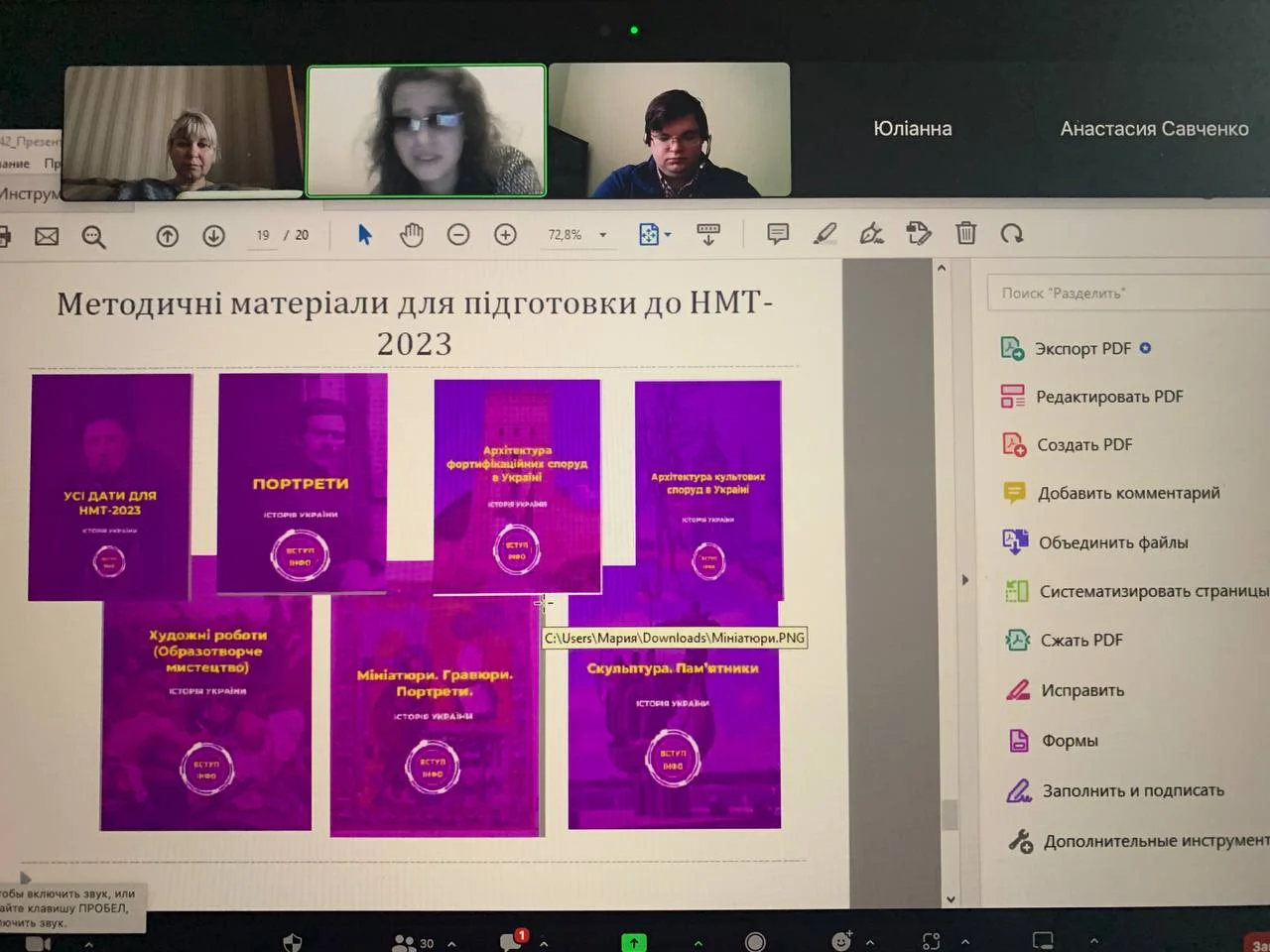Image resolution: width=1270 pixels, height=952 pixels.
Task: Open the Экспорт PDF tool
Action: (x=1081, y=349)
